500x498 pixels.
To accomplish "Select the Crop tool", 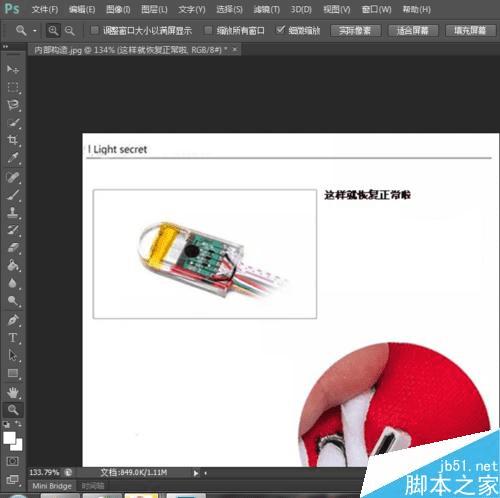I will coord(13,140).
